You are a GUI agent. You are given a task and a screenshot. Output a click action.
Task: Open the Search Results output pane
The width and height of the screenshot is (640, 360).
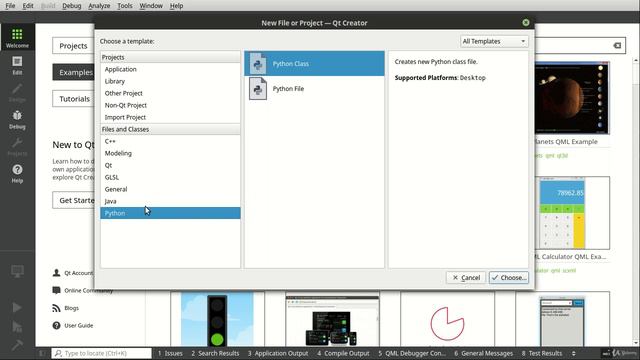coord(215,353)
